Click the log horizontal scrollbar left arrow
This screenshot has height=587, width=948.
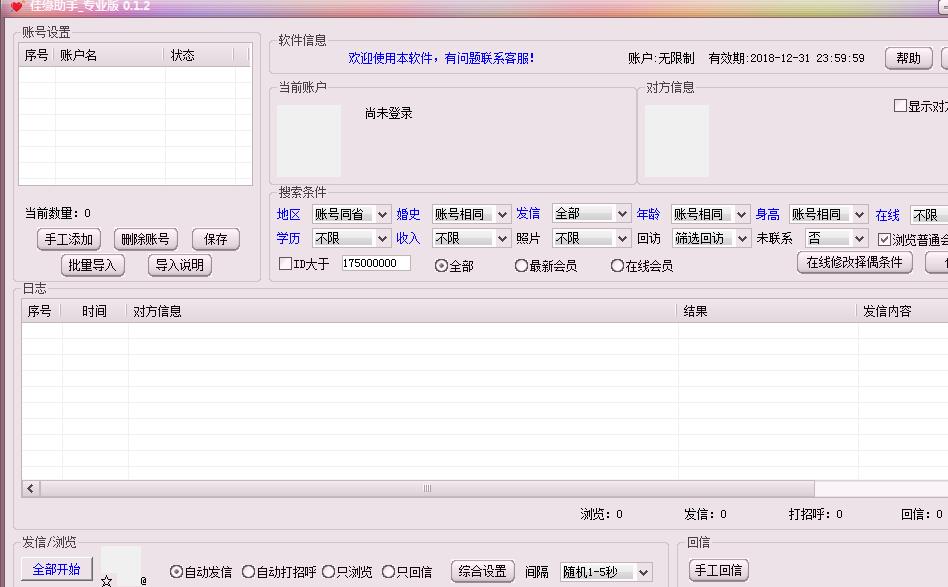(31, 489)
